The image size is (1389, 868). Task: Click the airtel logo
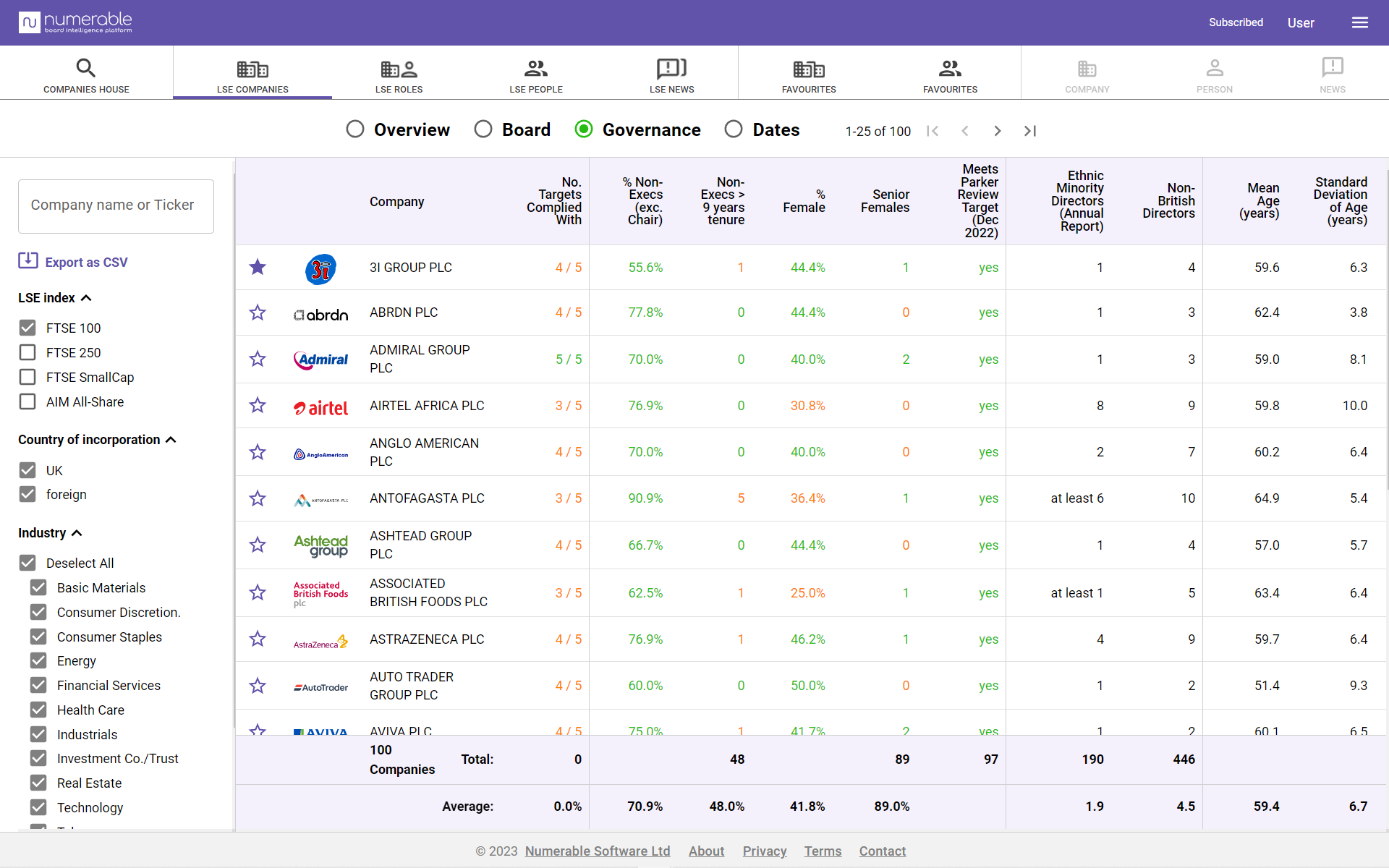click(321, 408)
